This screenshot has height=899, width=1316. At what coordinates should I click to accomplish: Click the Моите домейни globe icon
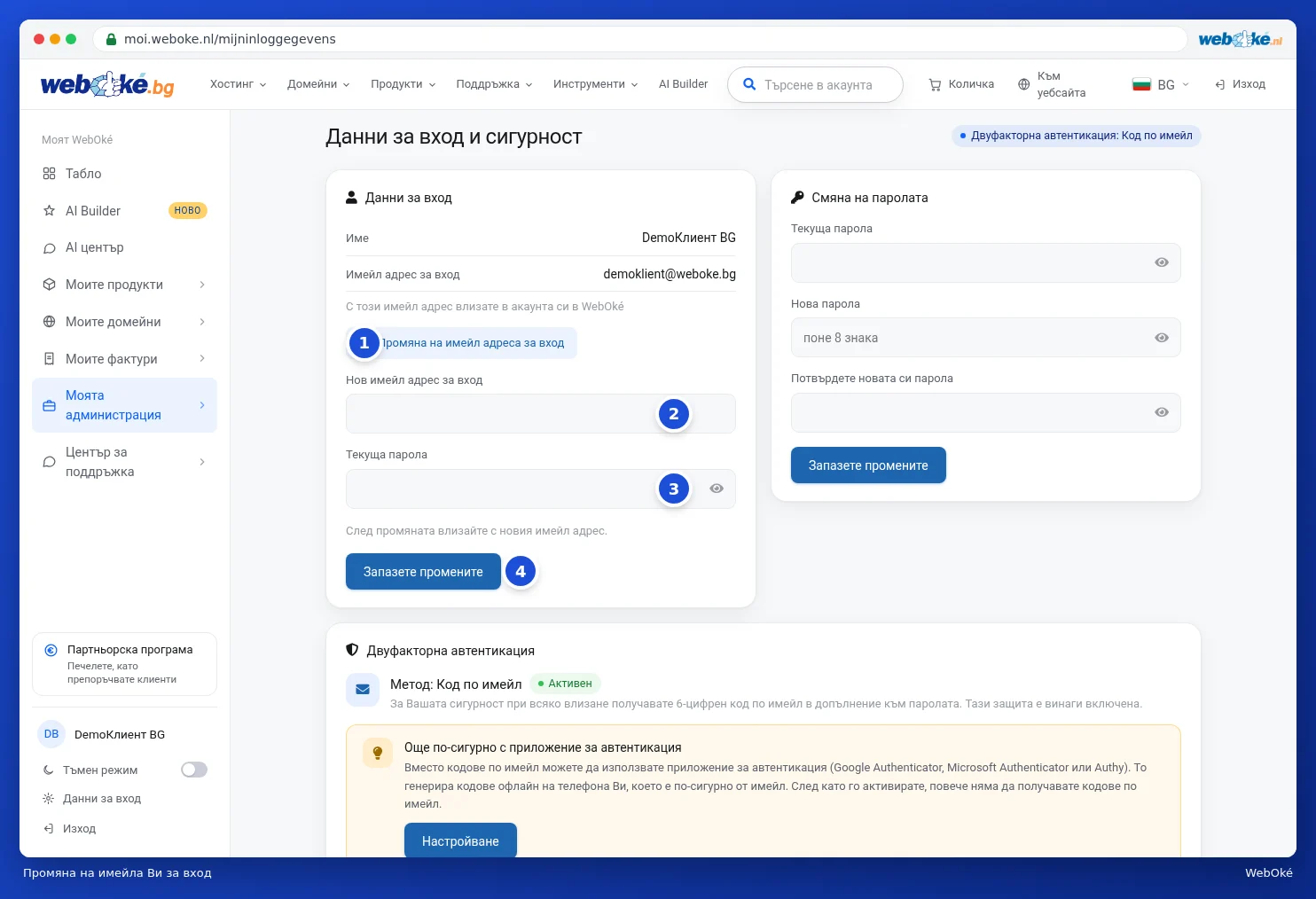50,322
